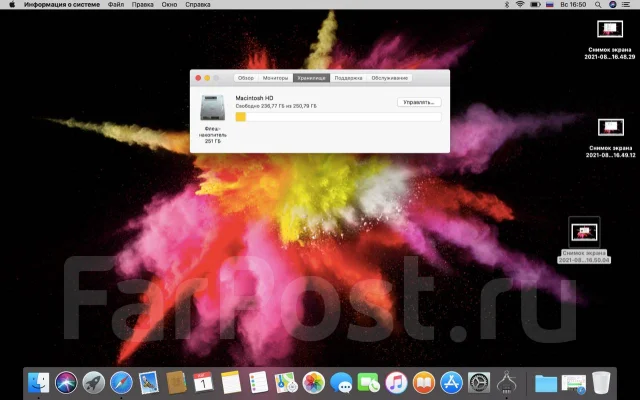
Task: Click the yellow used-space segment
Action: pyautogui.click(x=240, y=117)
